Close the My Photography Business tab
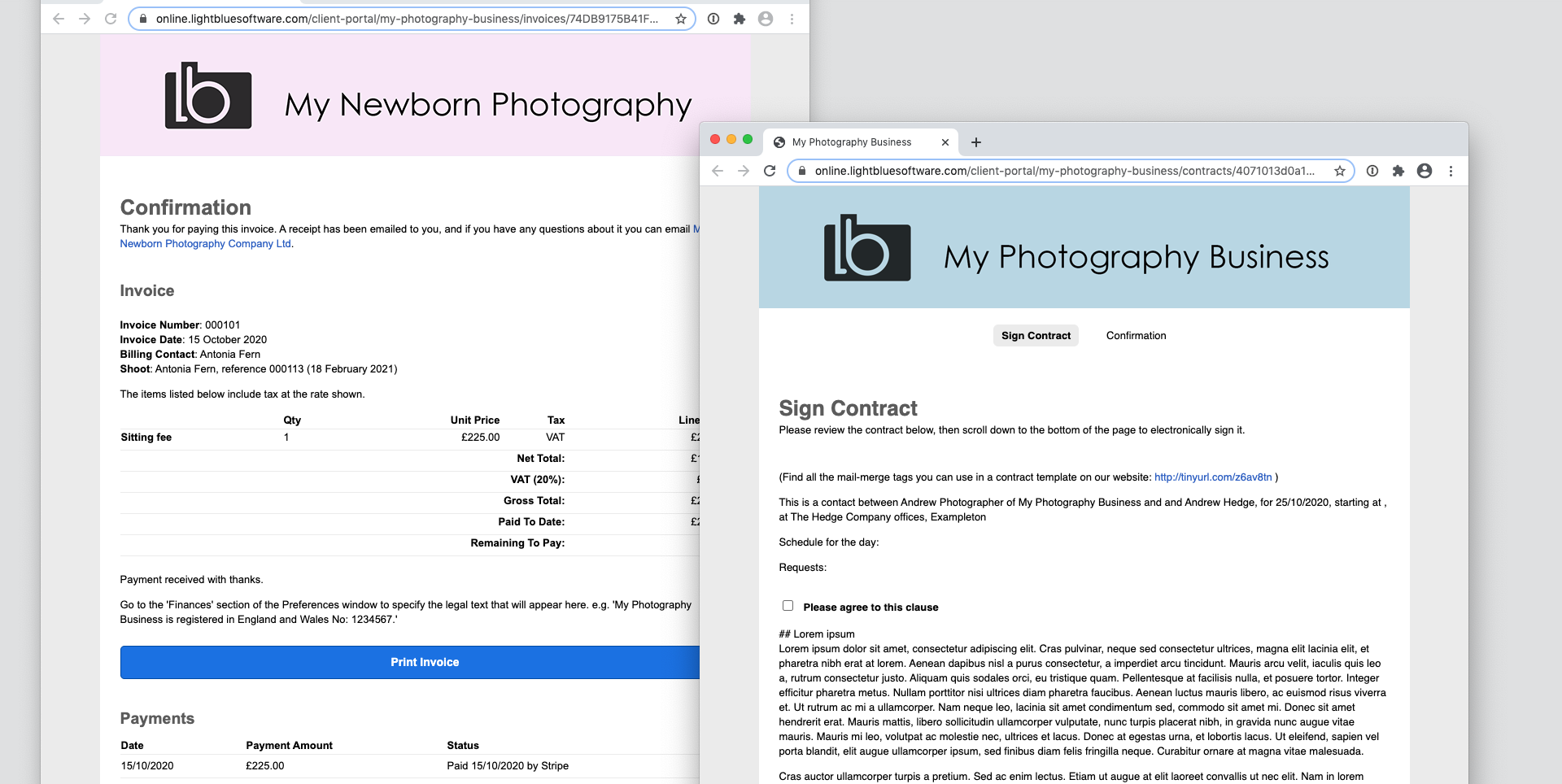 [945, 142]
